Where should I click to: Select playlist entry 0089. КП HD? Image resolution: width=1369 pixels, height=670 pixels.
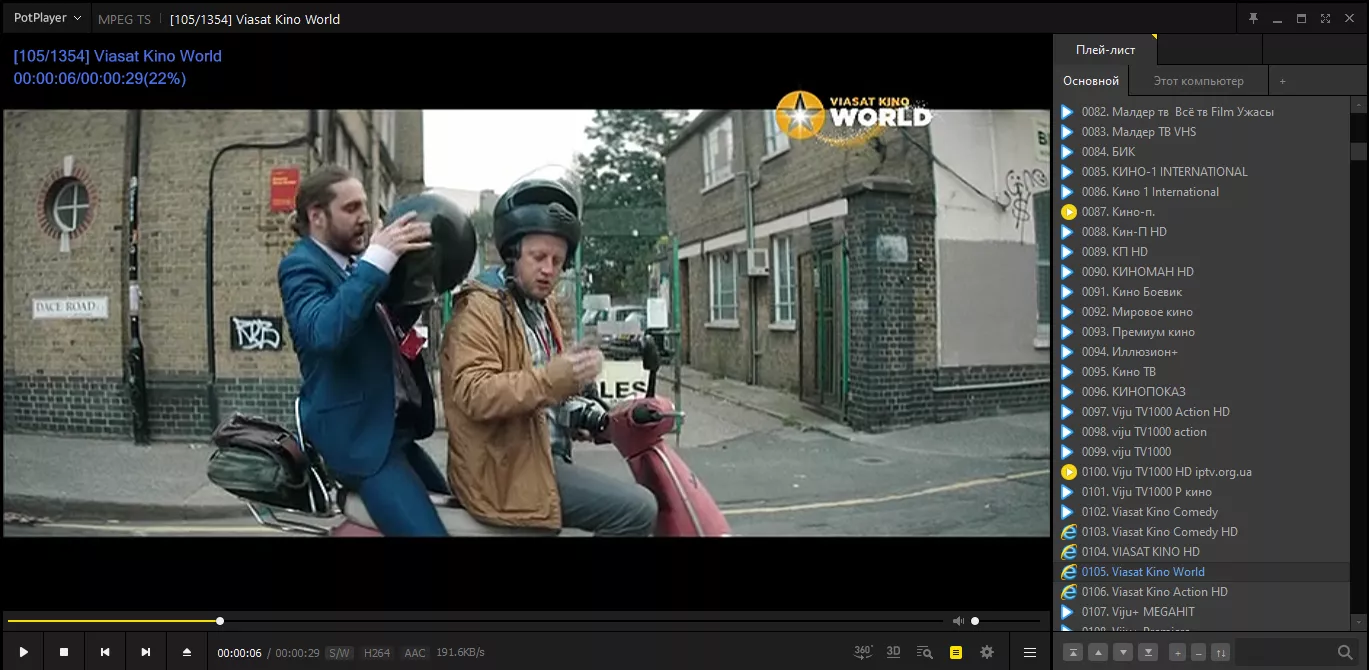pos(1203,252)
